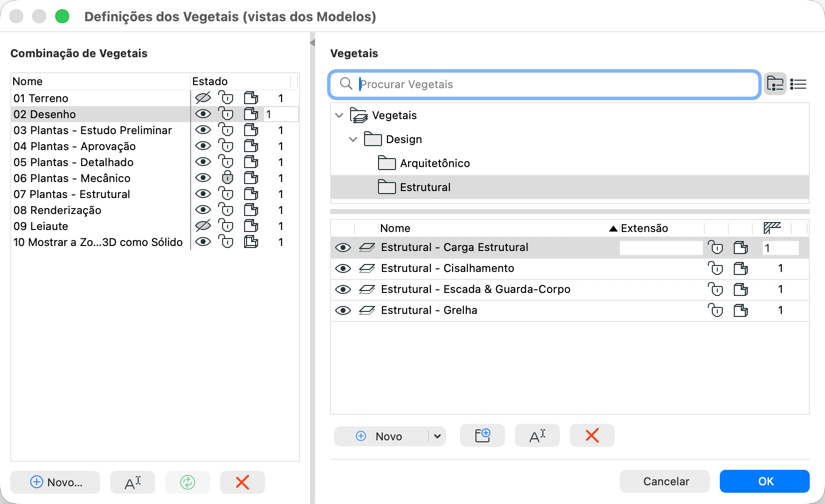
Task: Select Estrutural - Cisalhamento layer name
Action: pyautogui.click(x=447, y=268)
